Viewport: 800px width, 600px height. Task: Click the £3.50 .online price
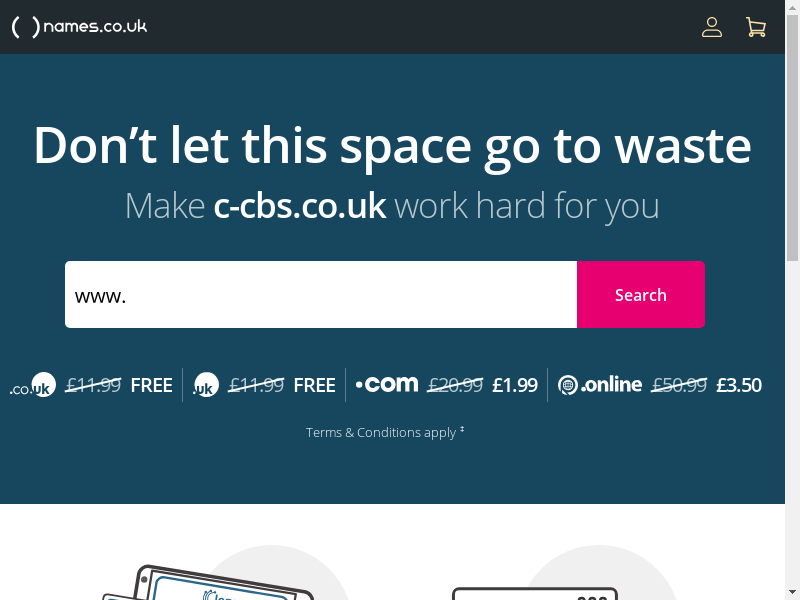[x=739, y=385]
